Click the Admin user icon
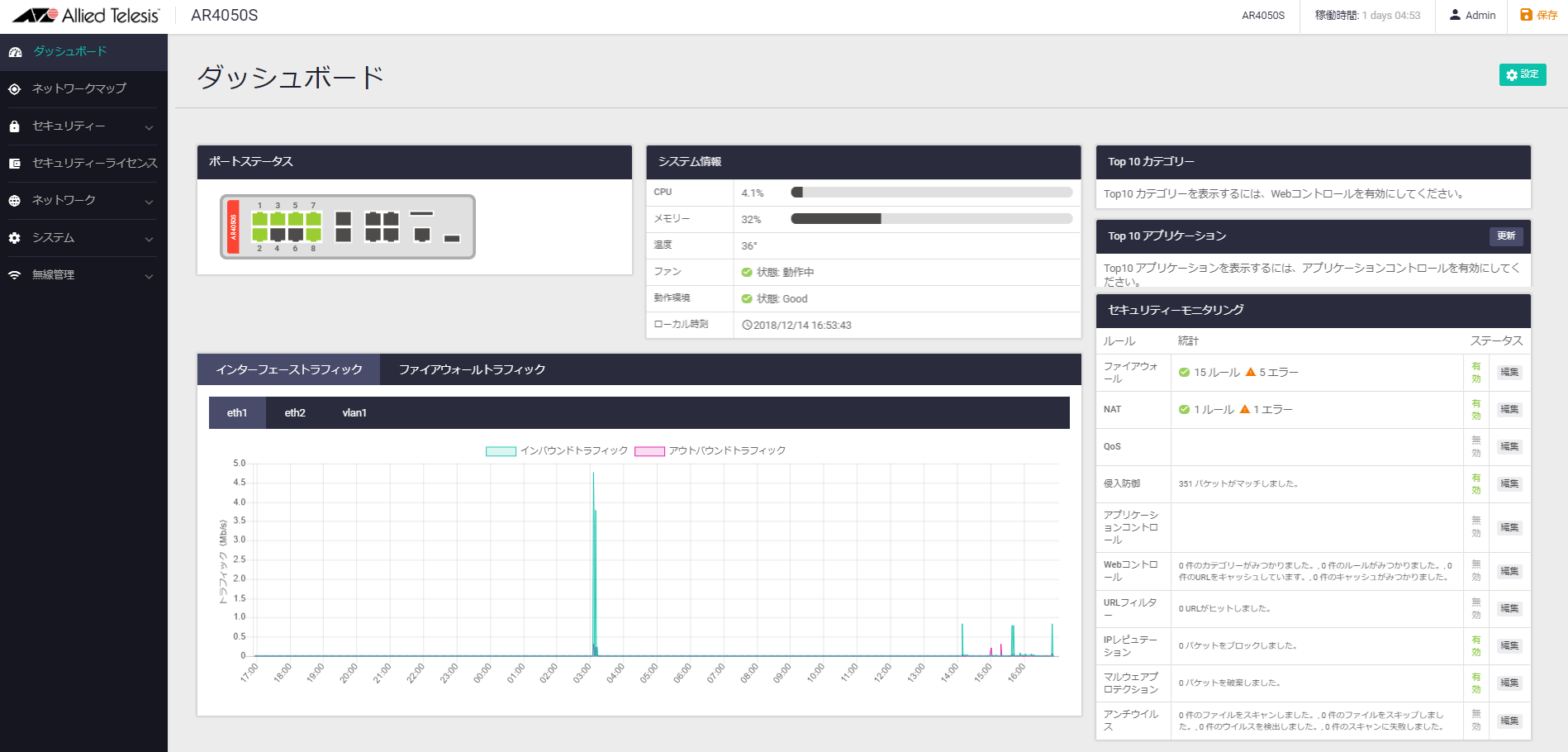The width and height of the screenshot is (1568, 752). [x=1455, y=15]
